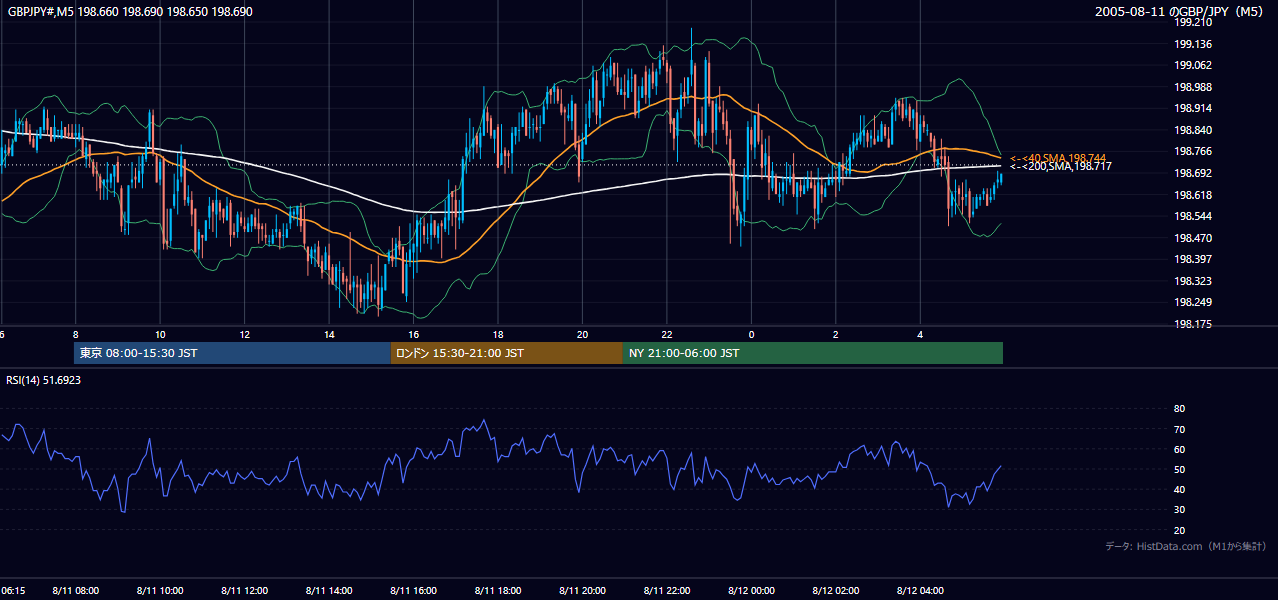Screen dimensions: 1278x600
Task: Click the 2005-08-11 GBP/JPY (M5) chart title
Action: point(1181,11)
